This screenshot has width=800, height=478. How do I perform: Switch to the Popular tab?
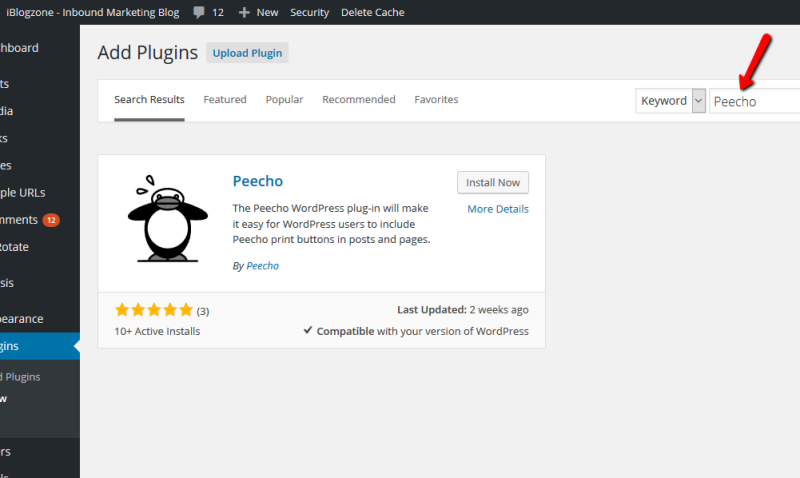tap(284, 99)
